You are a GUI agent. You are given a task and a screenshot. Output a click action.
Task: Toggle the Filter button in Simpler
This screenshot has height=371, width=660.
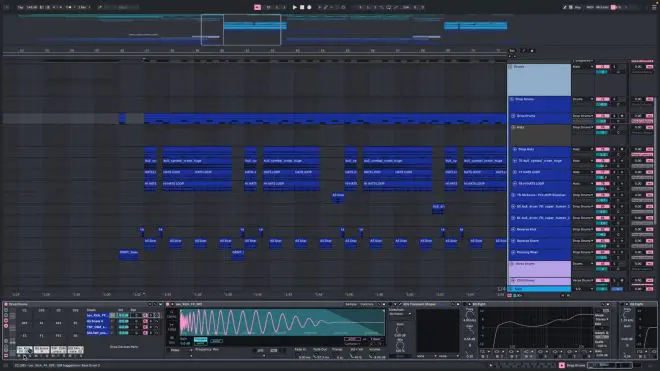[175, 350]
